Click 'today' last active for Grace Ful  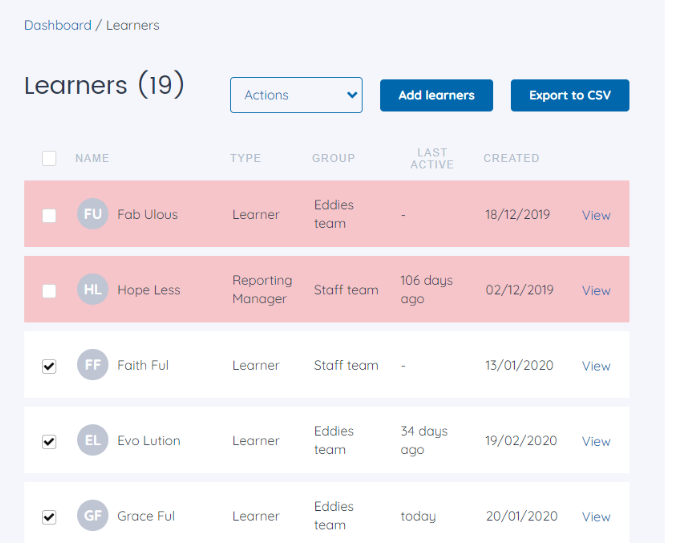coord(418,516)
